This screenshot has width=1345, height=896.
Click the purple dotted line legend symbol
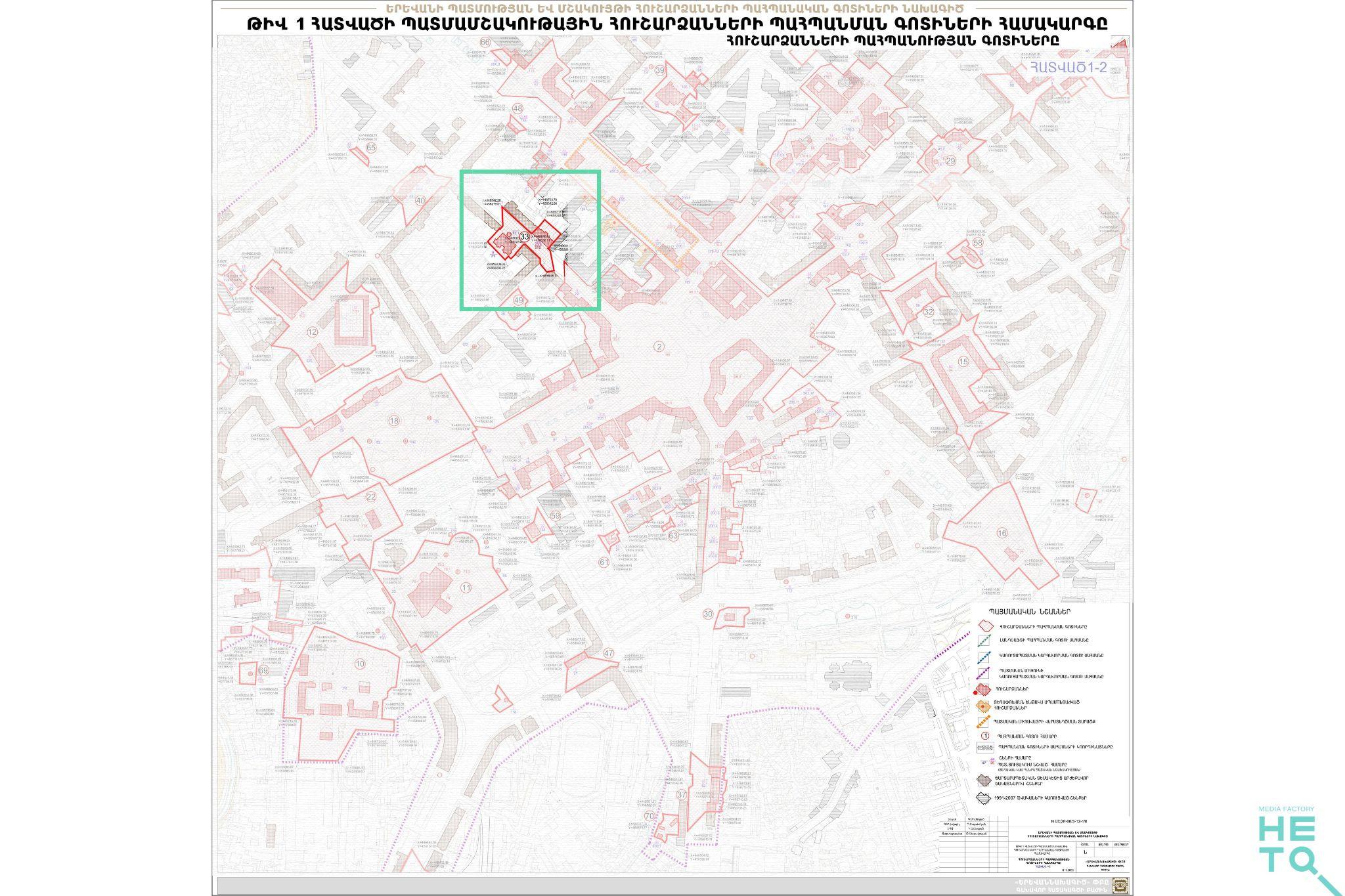(x=984, y=674)
